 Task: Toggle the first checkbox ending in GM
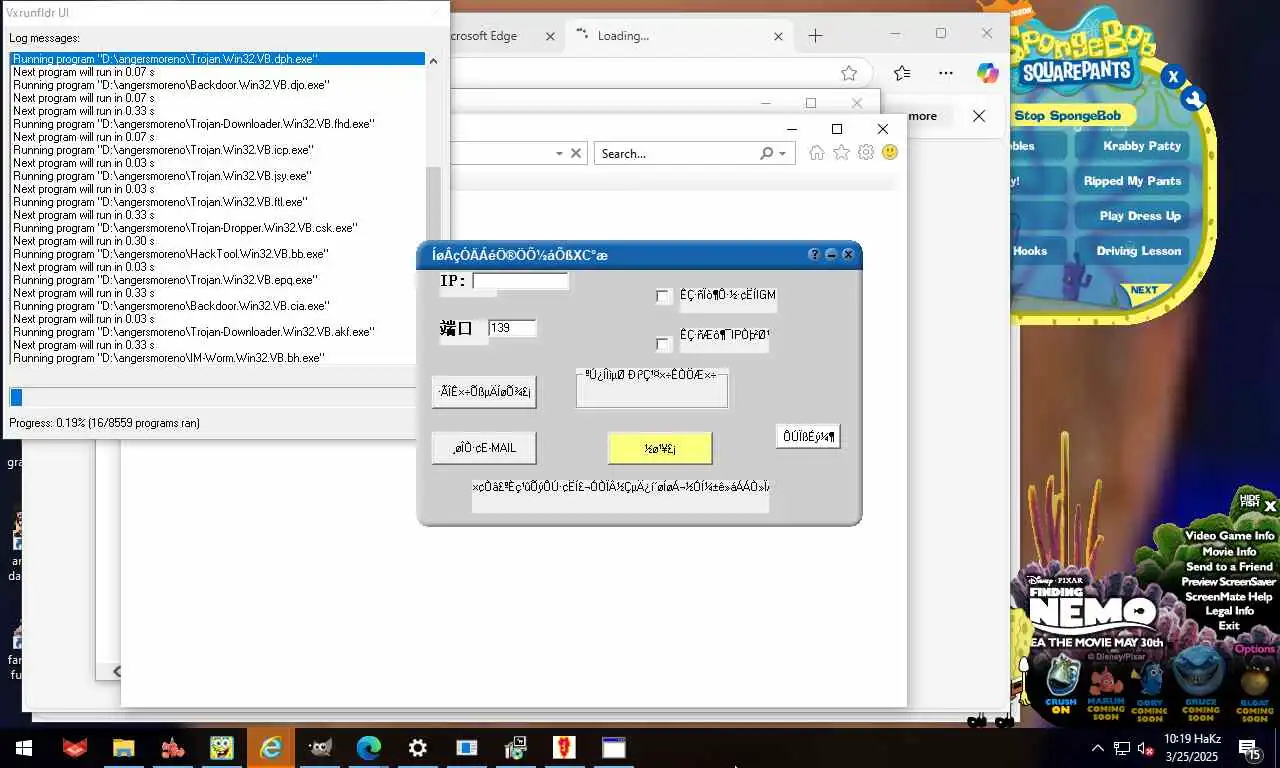pos(663,296)
